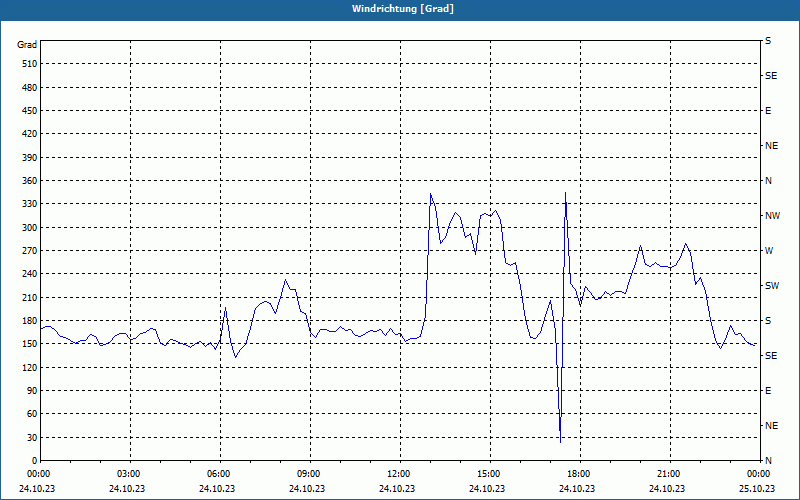Click the 25.10.23 date label
The width and height of the screenshot is (800, 500).
point(757,488)
